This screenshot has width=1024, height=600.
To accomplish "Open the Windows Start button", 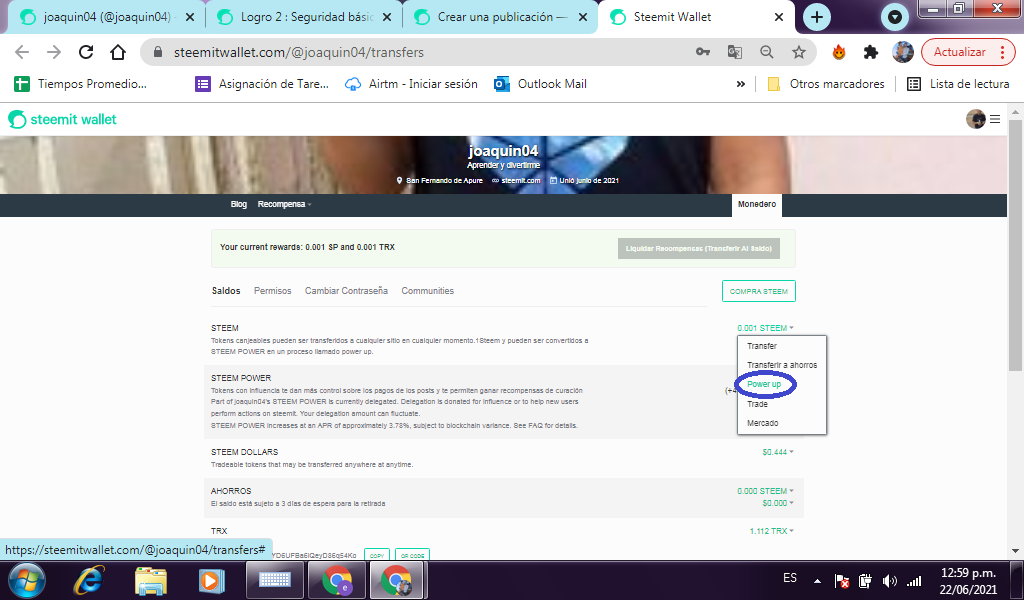I will [x=27, y=580].
